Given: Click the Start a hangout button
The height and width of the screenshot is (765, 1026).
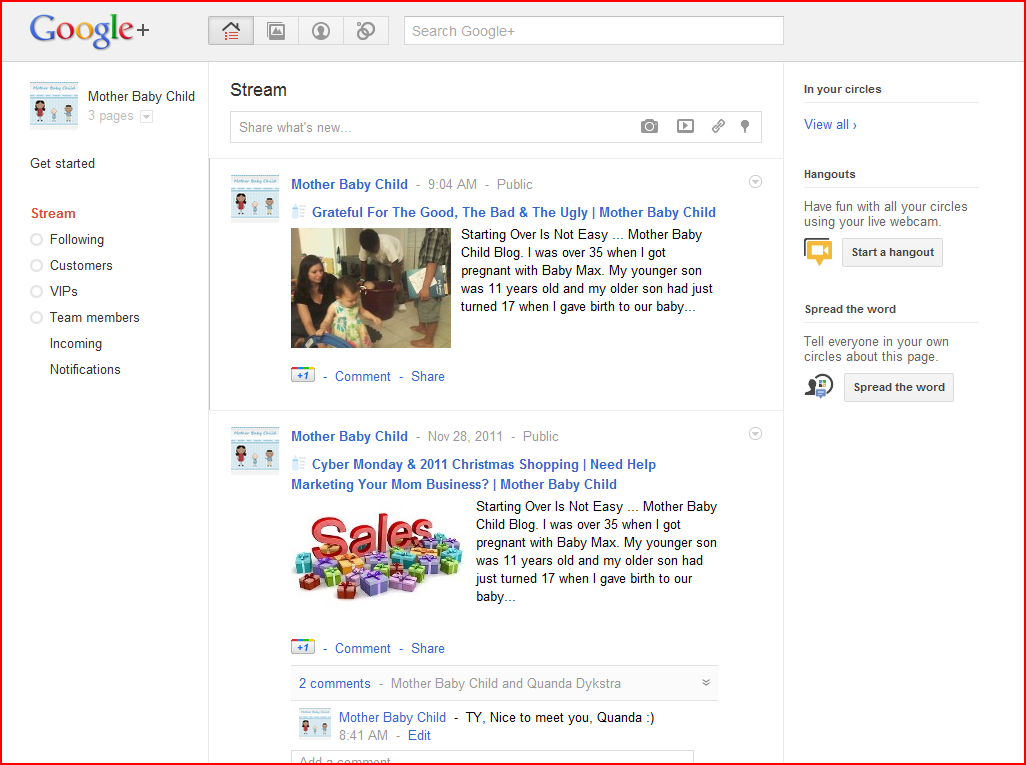Looking at the screenshot, I should (x=893, y=253).
